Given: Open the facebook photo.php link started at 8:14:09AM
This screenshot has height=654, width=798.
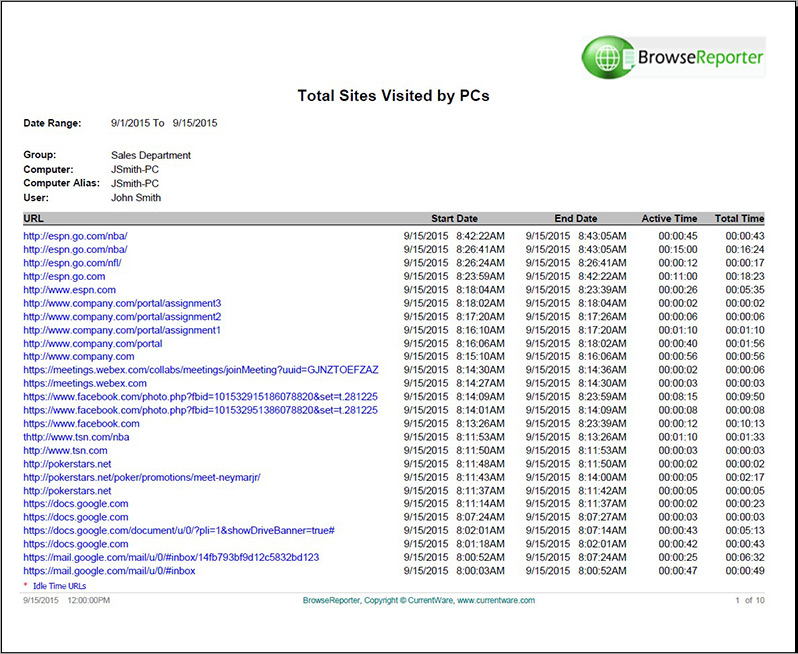Looking at the screenshot, I should [x=201, y=396].
